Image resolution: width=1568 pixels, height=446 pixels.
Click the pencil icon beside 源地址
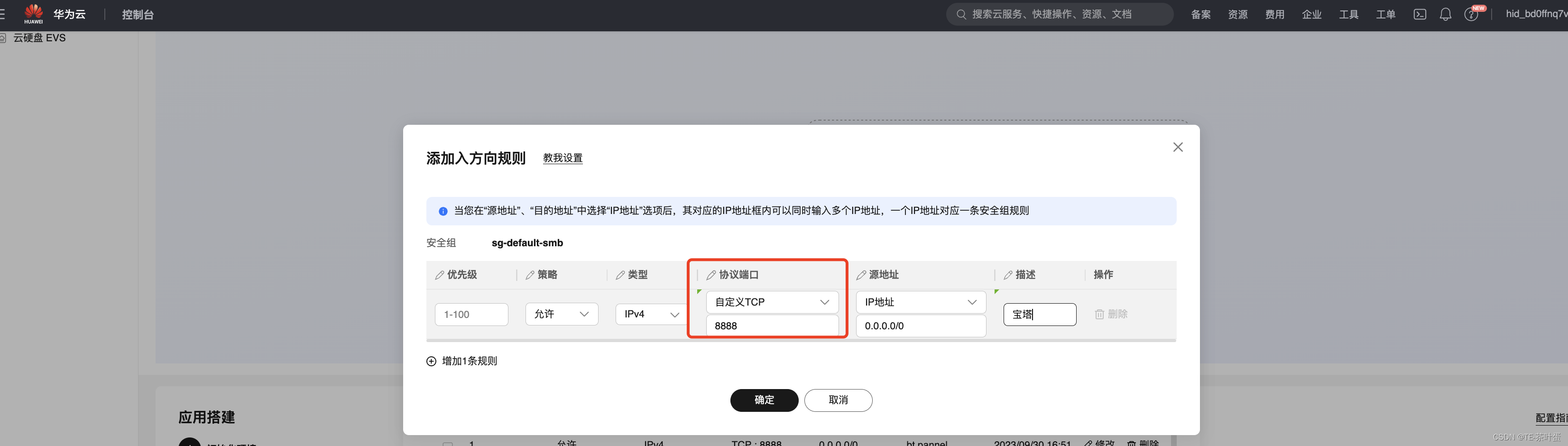tap(861, 275)
